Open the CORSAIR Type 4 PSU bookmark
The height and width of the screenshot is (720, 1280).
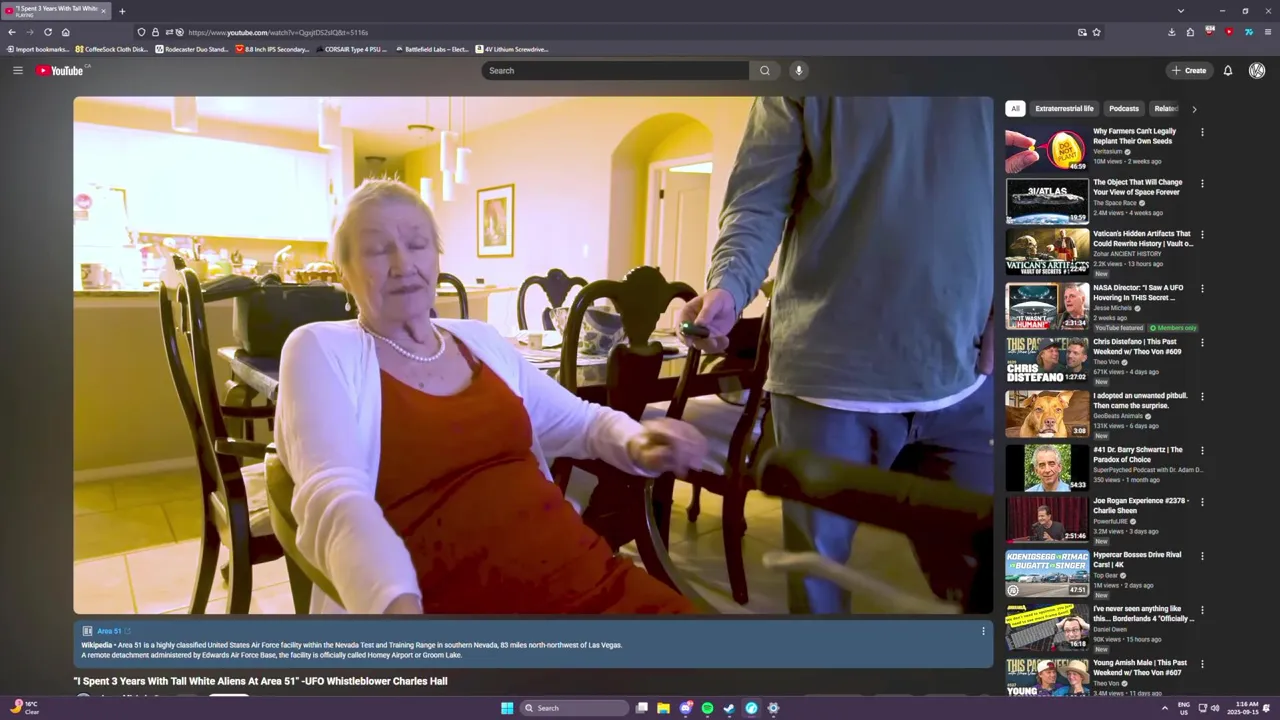(x=351, y=49)
